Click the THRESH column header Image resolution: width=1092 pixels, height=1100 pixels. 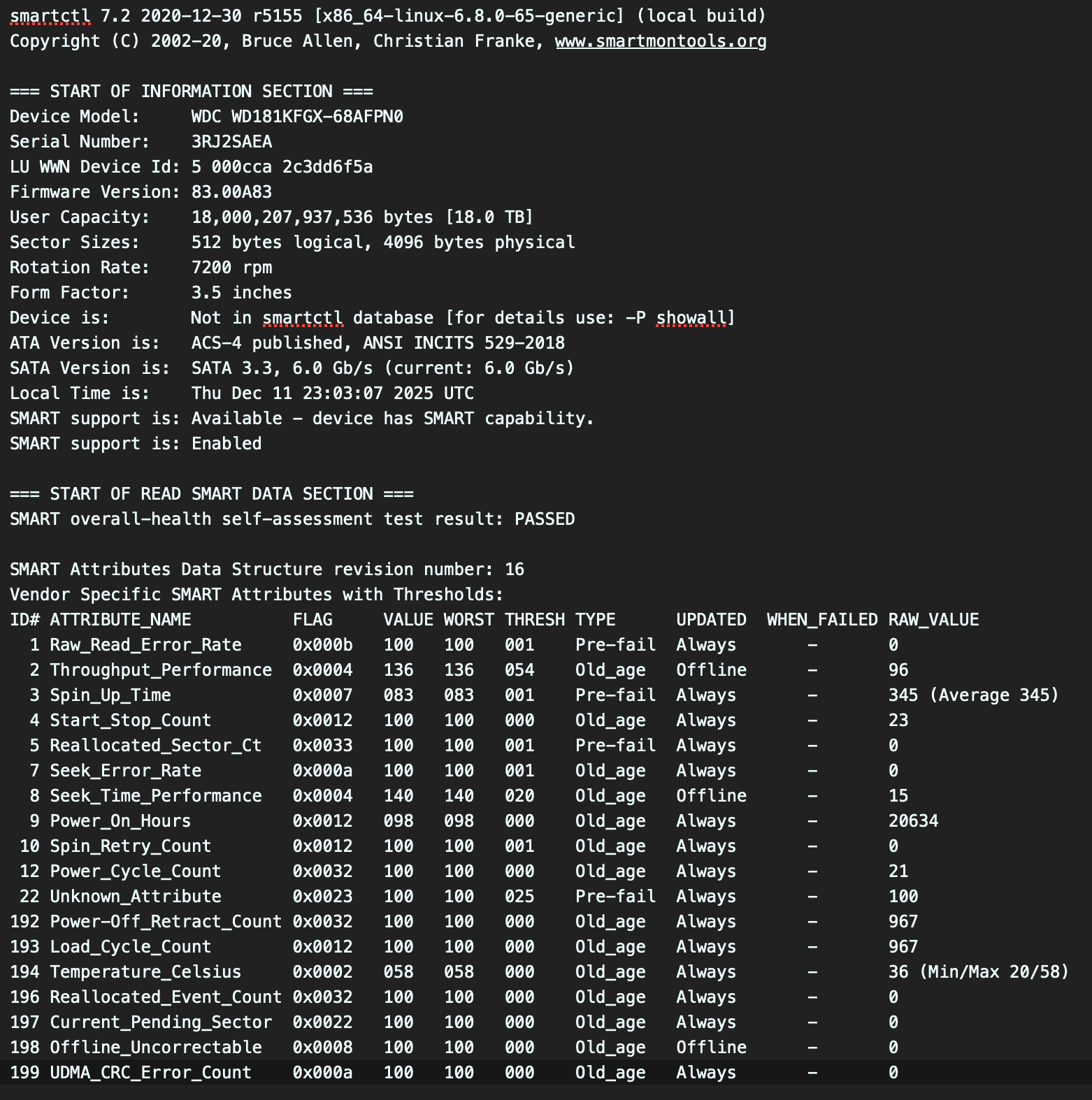534,620
